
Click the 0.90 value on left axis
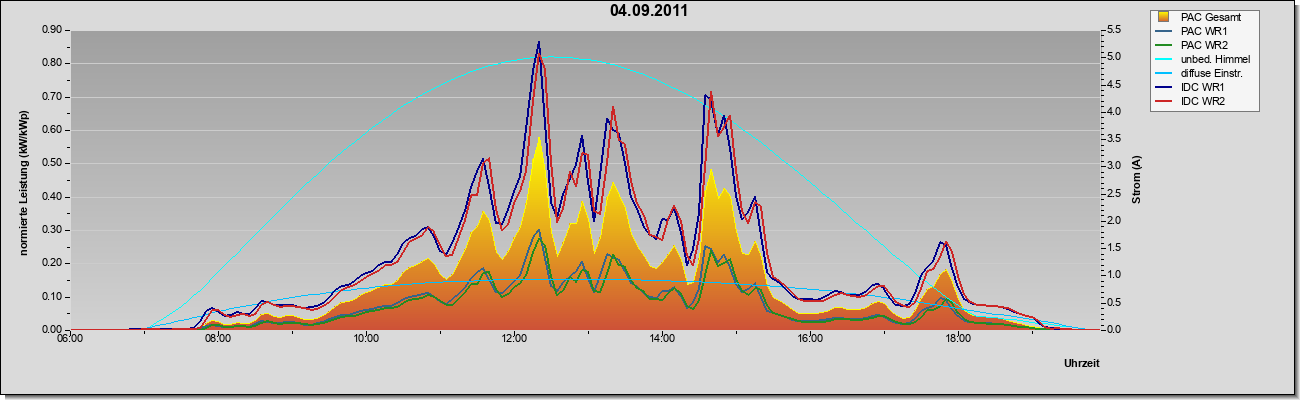52,30
